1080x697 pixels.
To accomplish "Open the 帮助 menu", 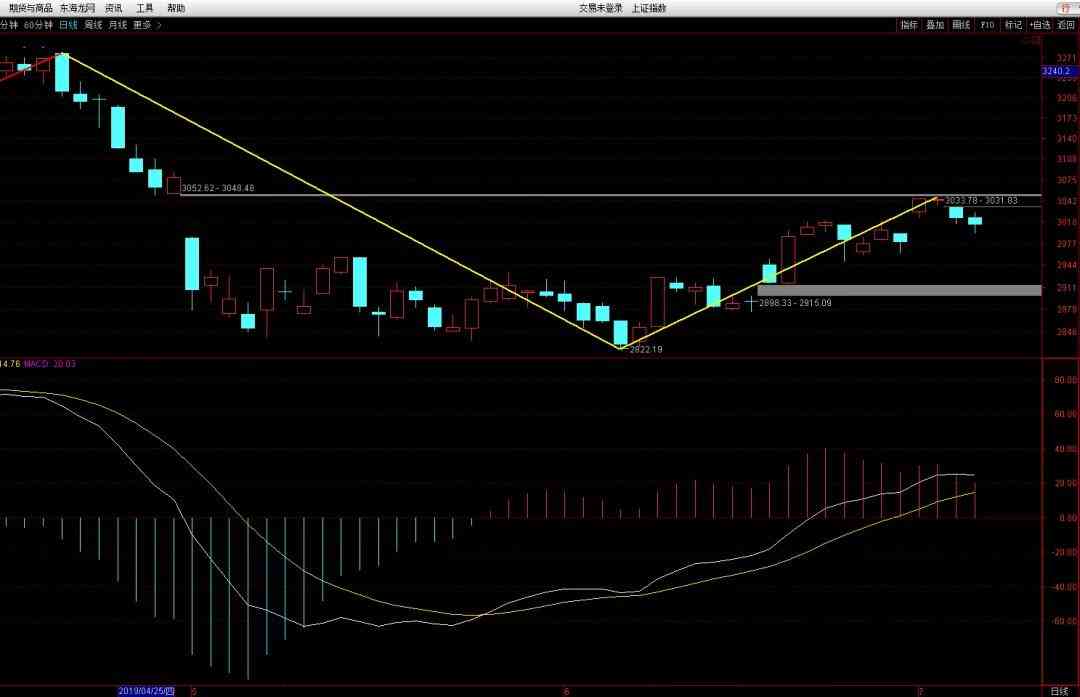I will coord(176,8).
